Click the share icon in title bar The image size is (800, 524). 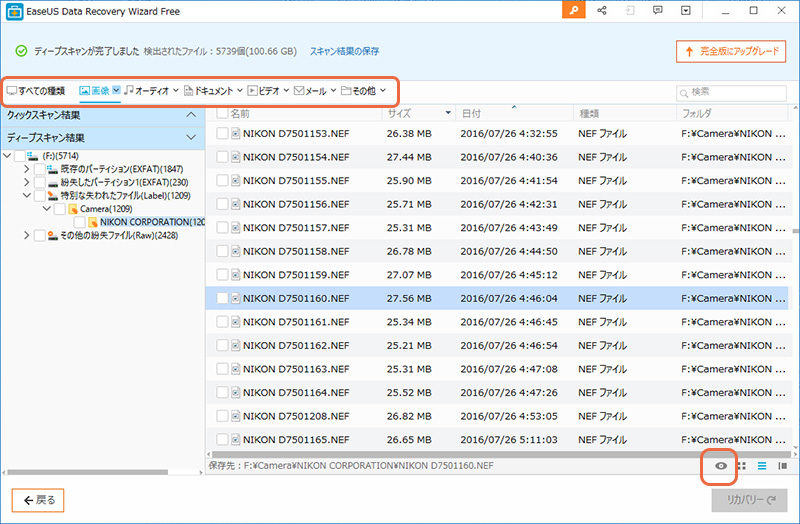602,10
